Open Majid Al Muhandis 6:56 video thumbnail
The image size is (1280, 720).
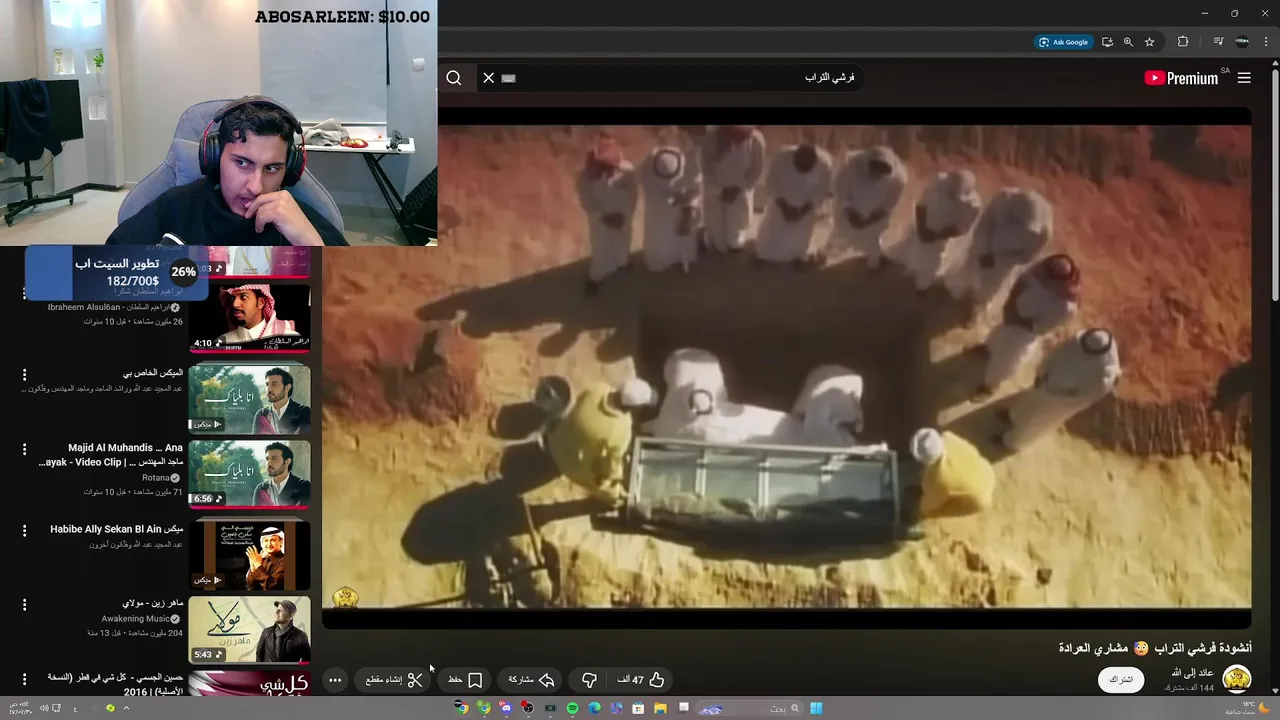[250, 474]
